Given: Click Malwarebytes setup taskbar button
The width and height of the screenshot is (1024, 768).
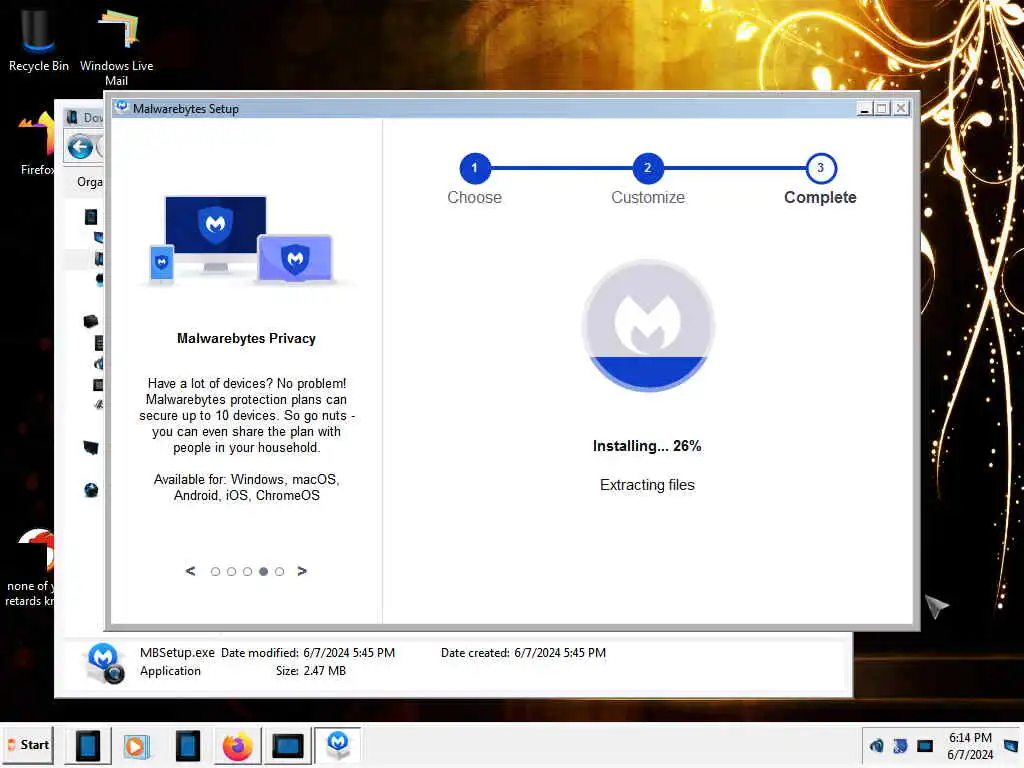Looking at the screenshot, I should 338,744.
